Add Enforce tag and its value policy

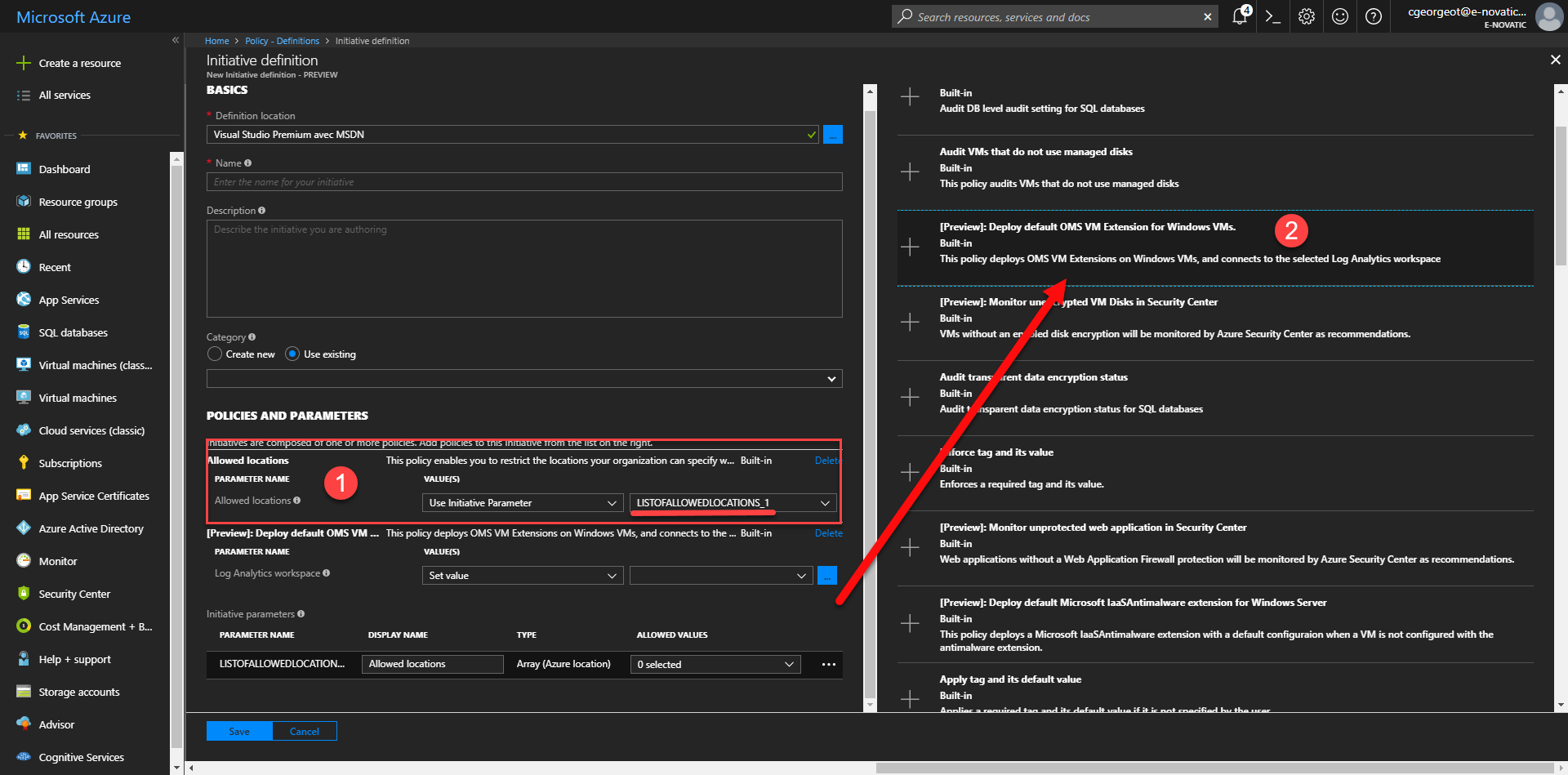(x=910, y=473)
